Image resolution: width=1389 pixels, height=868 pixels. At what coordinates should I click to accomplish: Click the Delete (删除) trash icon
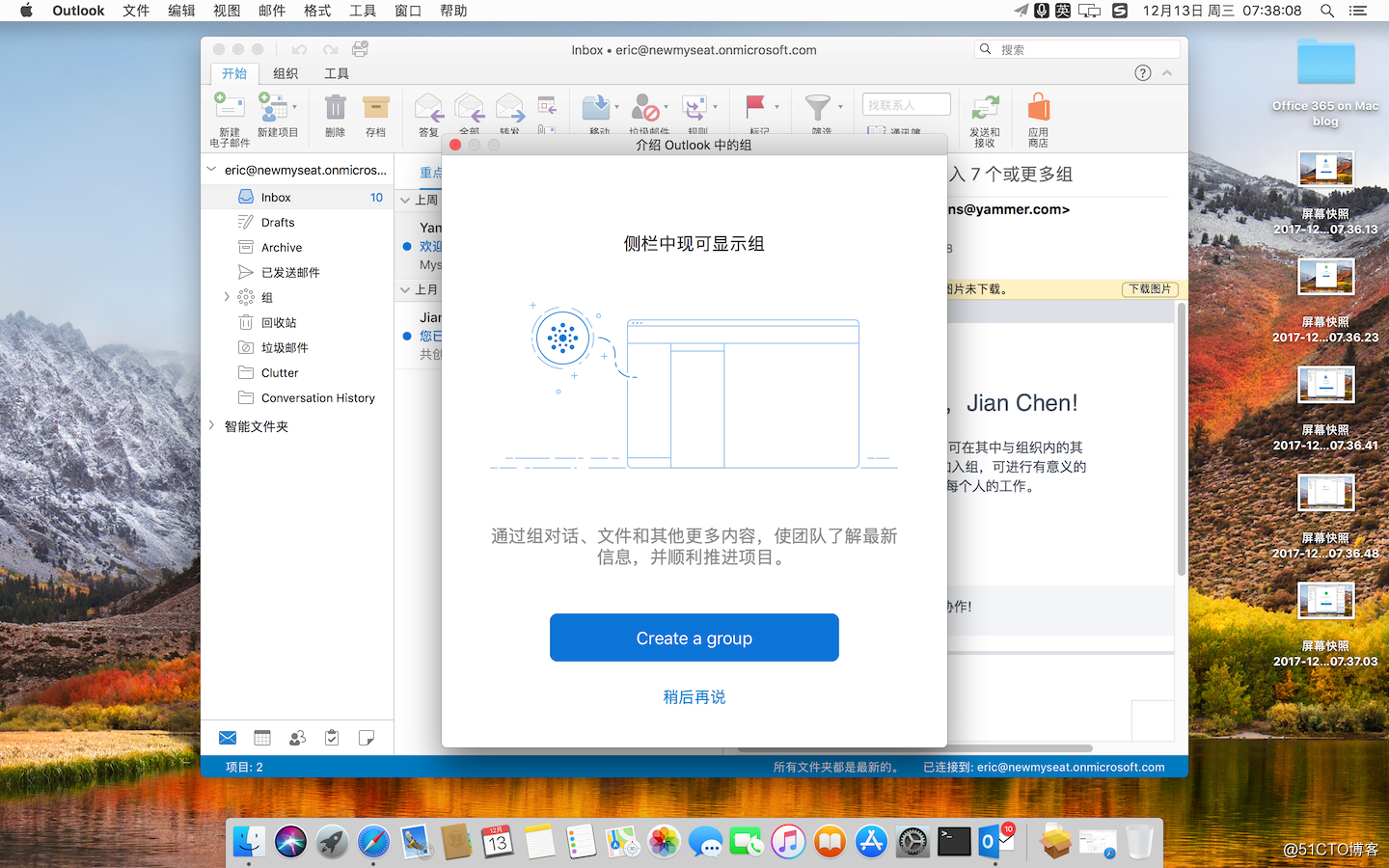click(335, 107)
